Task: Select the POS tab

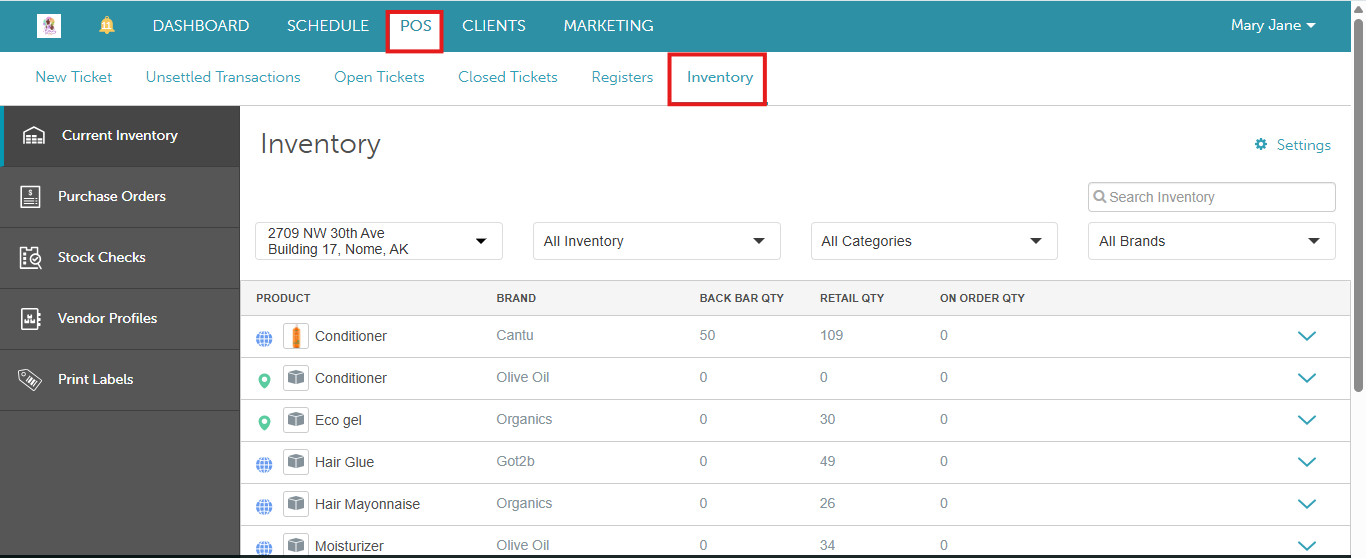Action: 416,26
